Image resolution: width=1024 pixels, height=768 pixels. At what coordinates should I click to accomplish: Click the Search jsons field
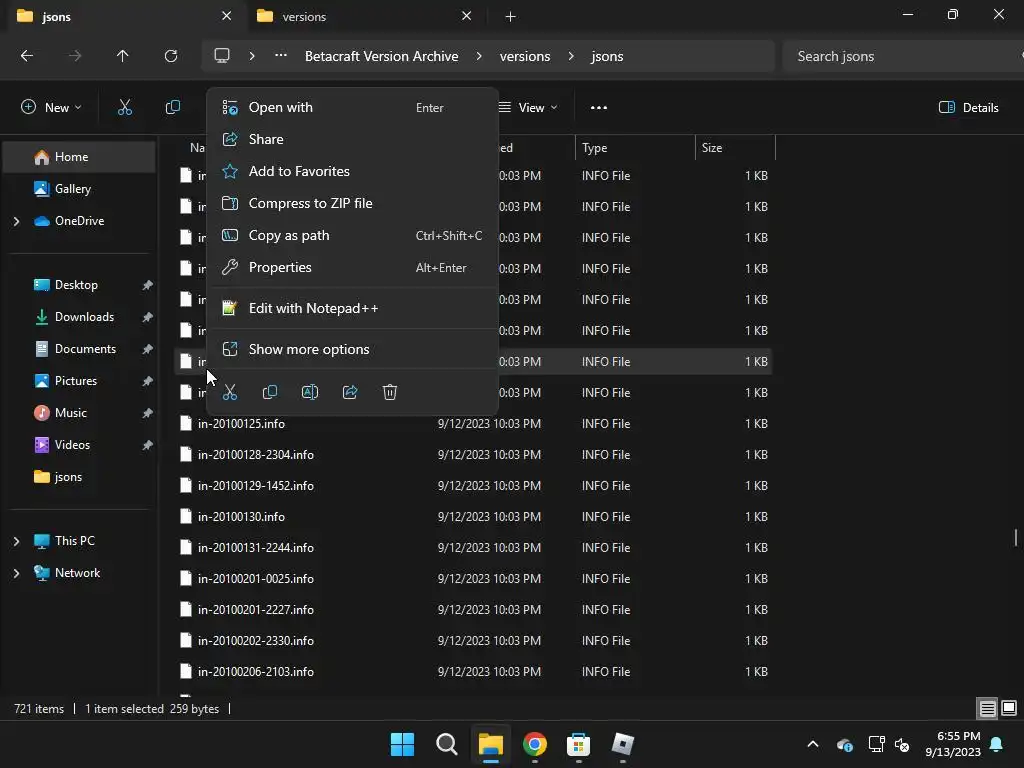[903, 56]
